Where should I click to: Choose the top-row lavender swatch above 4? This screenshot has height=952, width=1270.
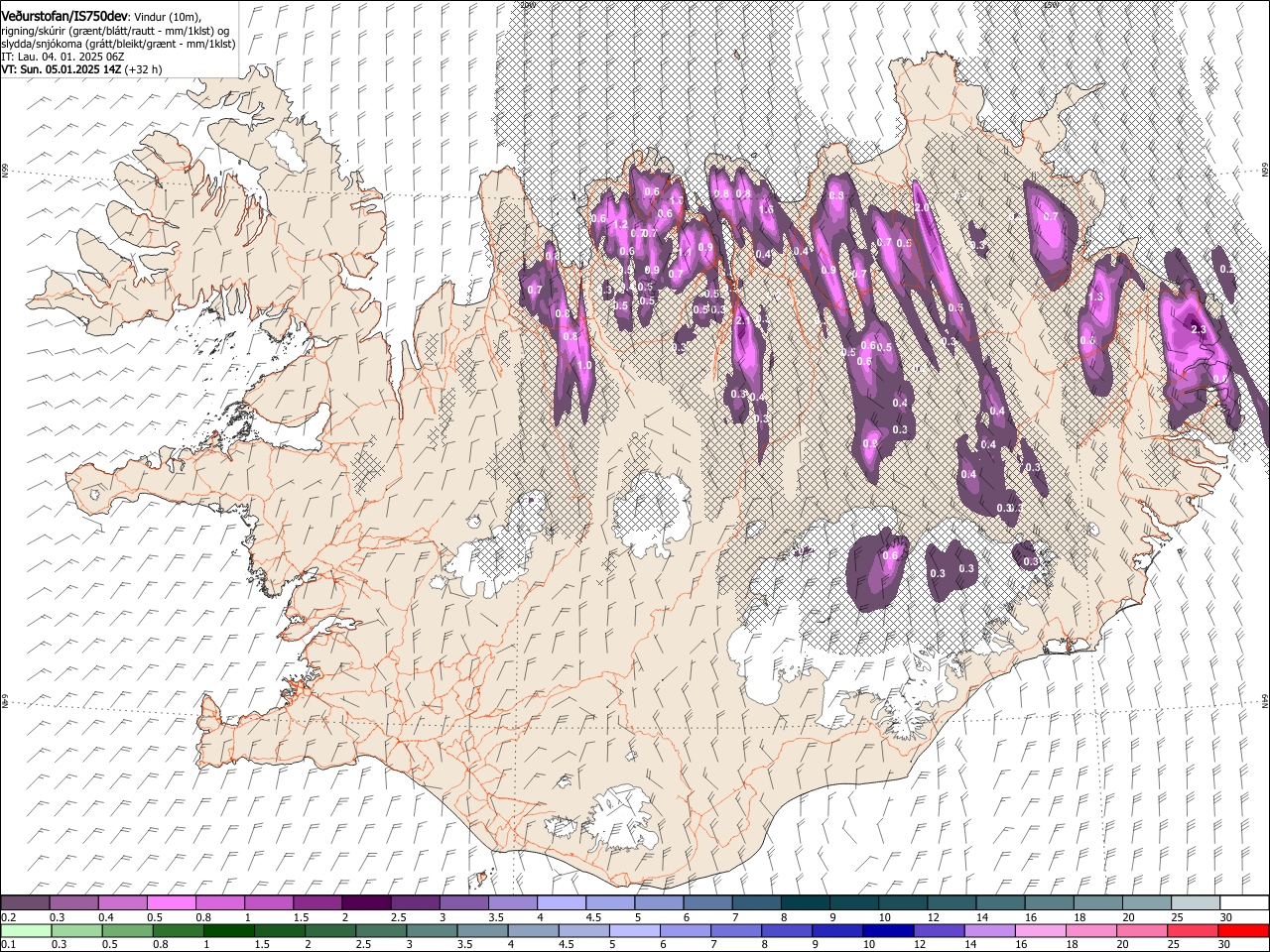560,902
